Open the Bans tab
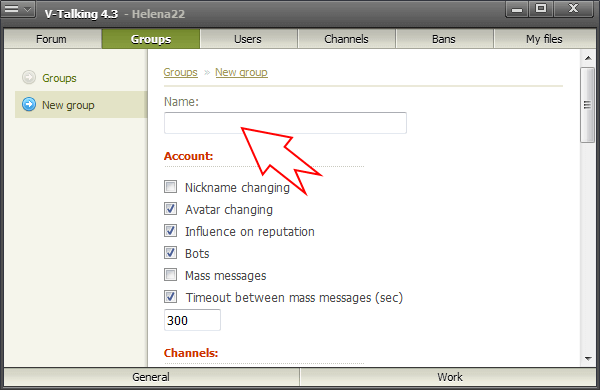Screen dimensions: 600x390 click(x=444, y=39)
